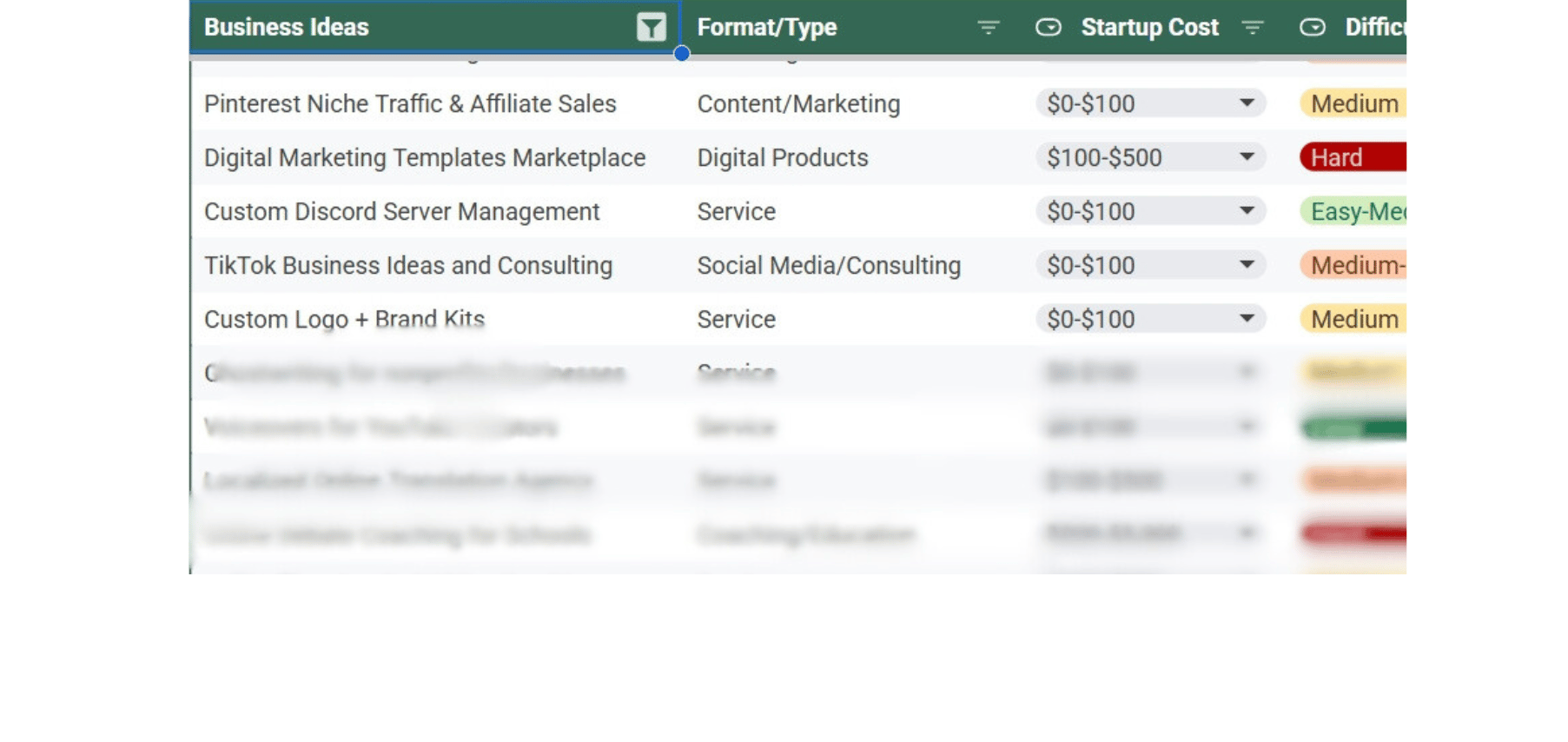Click the Format/Type column filter icon
Image resolution: width=1568 pixels, height=742 pixels.
(x=988, y=28)
